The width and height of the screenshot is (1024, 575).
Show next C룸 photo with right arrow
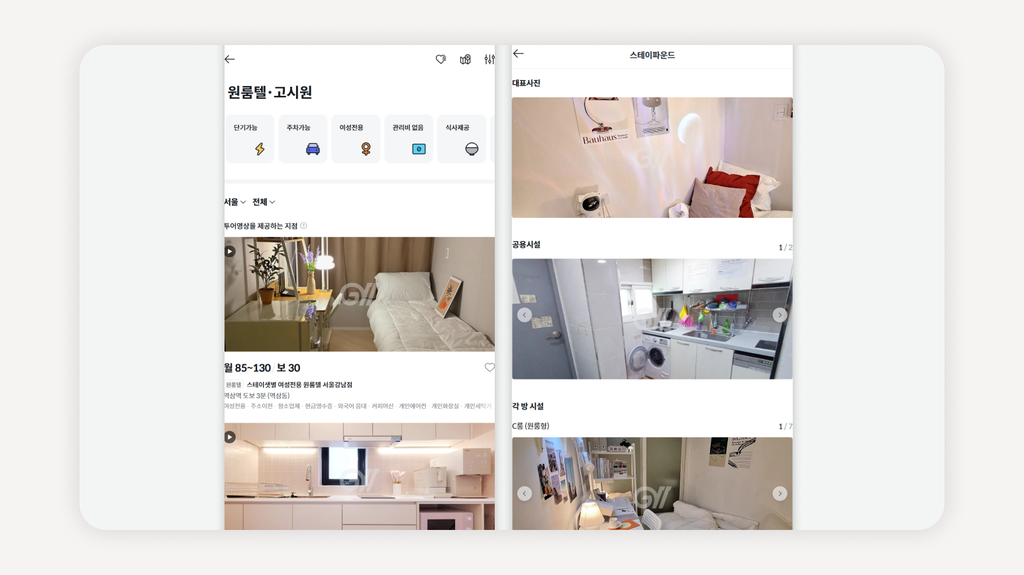click(x=780, y=493)
